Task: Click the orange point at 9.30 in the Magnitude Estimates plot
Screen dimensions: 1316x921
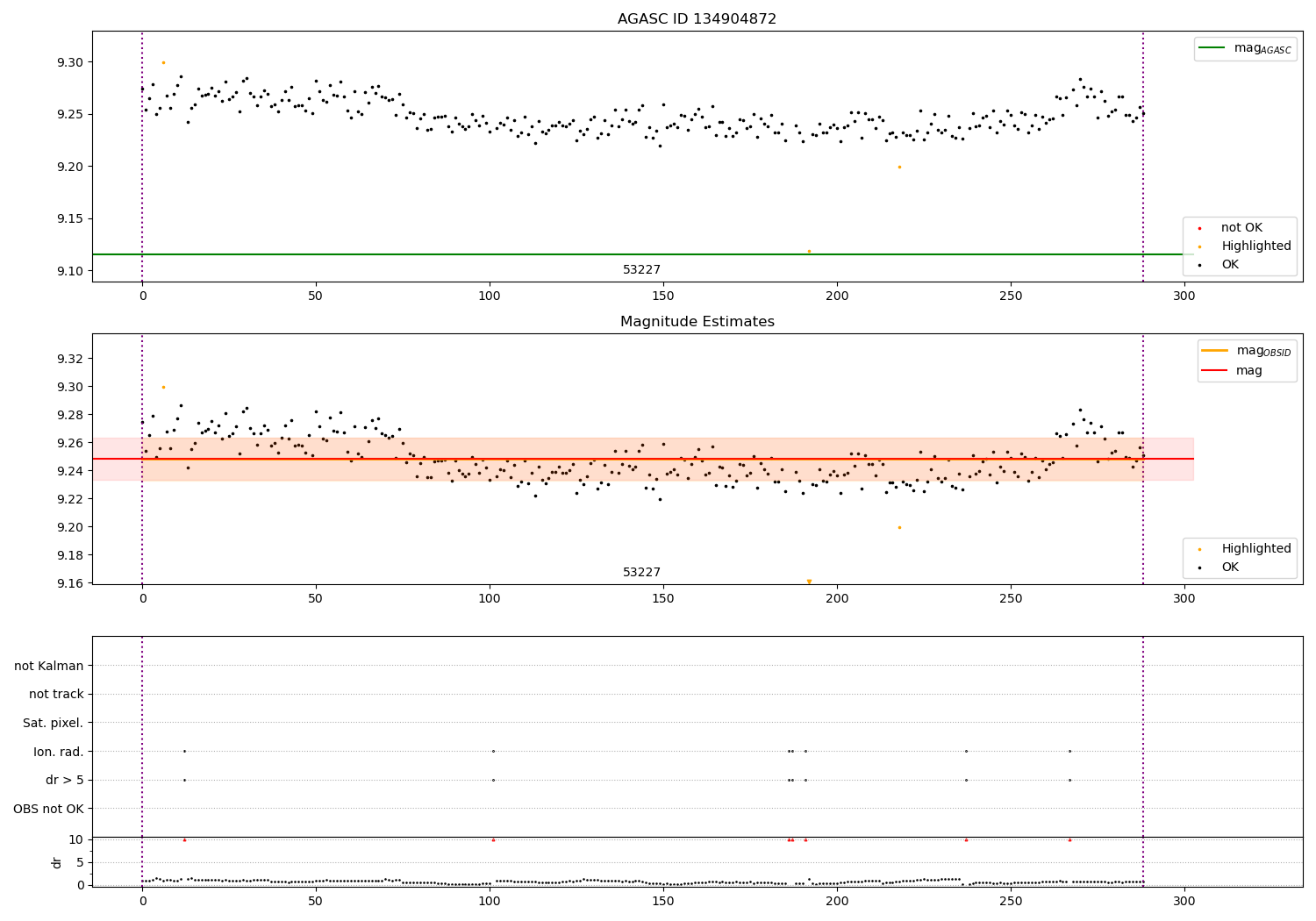Action: click(x=163, y=387)
